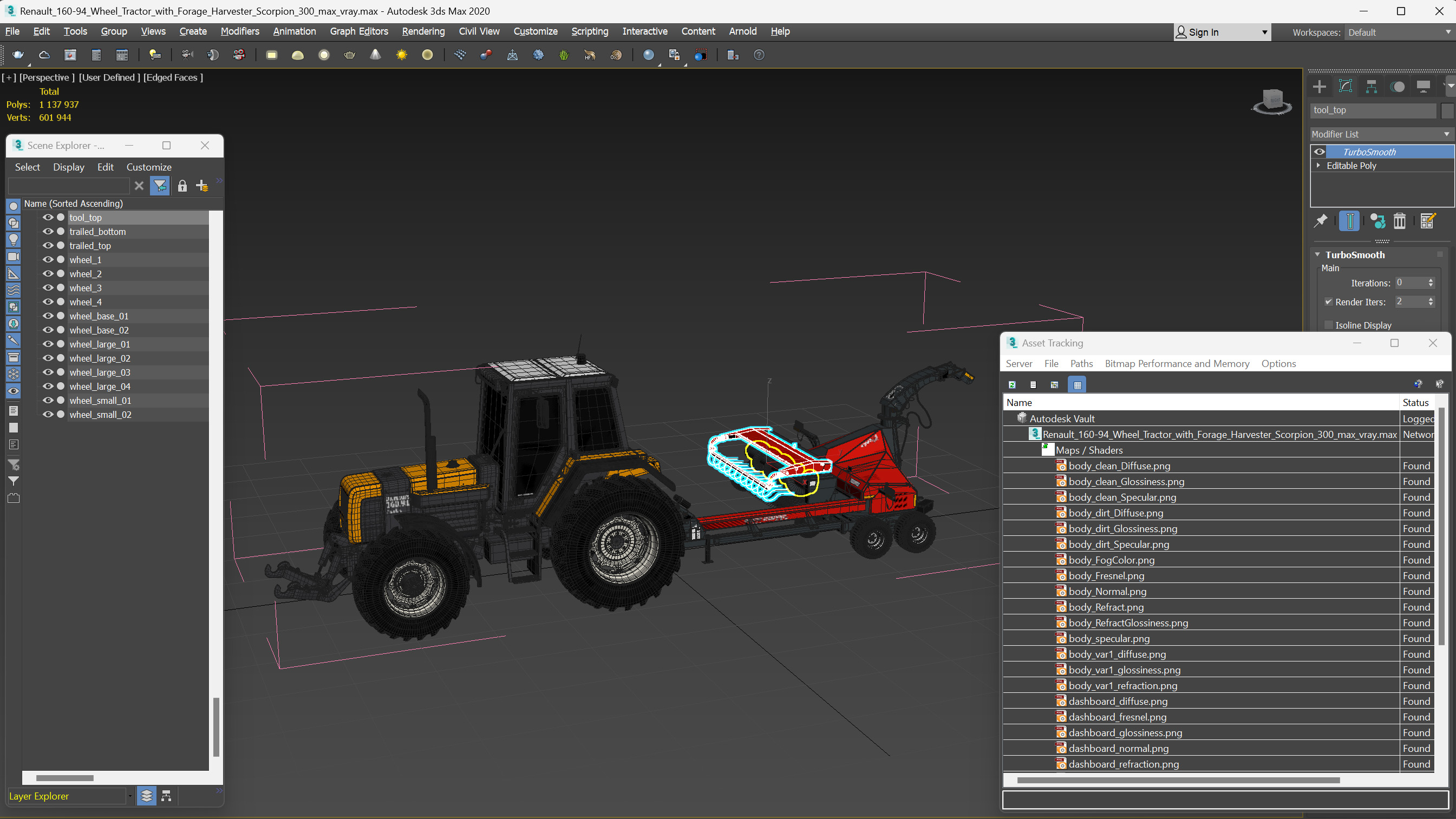Click the viewport [+] menu label
Image resolution: width=1456 pixels, height=819 pixels.
coord(9,77)
